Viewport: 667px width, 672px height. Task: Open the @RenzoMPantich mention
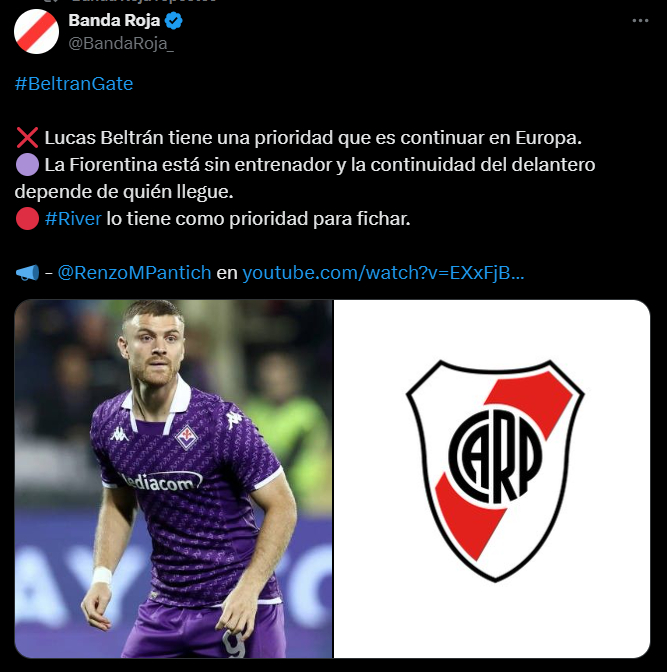click(x=134, y=273)
